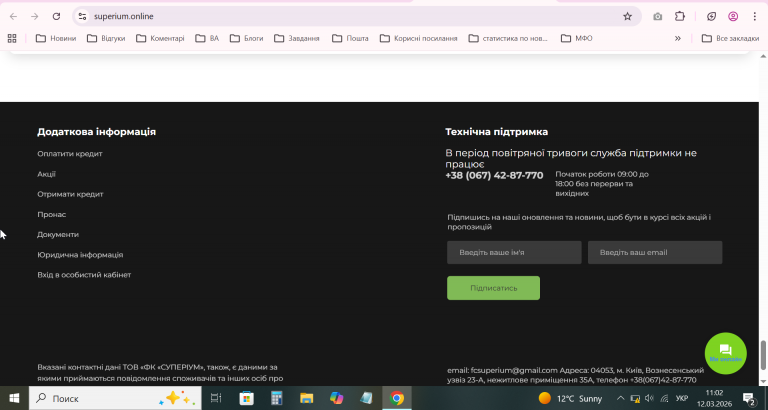Switch to Chrome in the taskbar
The image size is (768, 410).
(397, 398)
